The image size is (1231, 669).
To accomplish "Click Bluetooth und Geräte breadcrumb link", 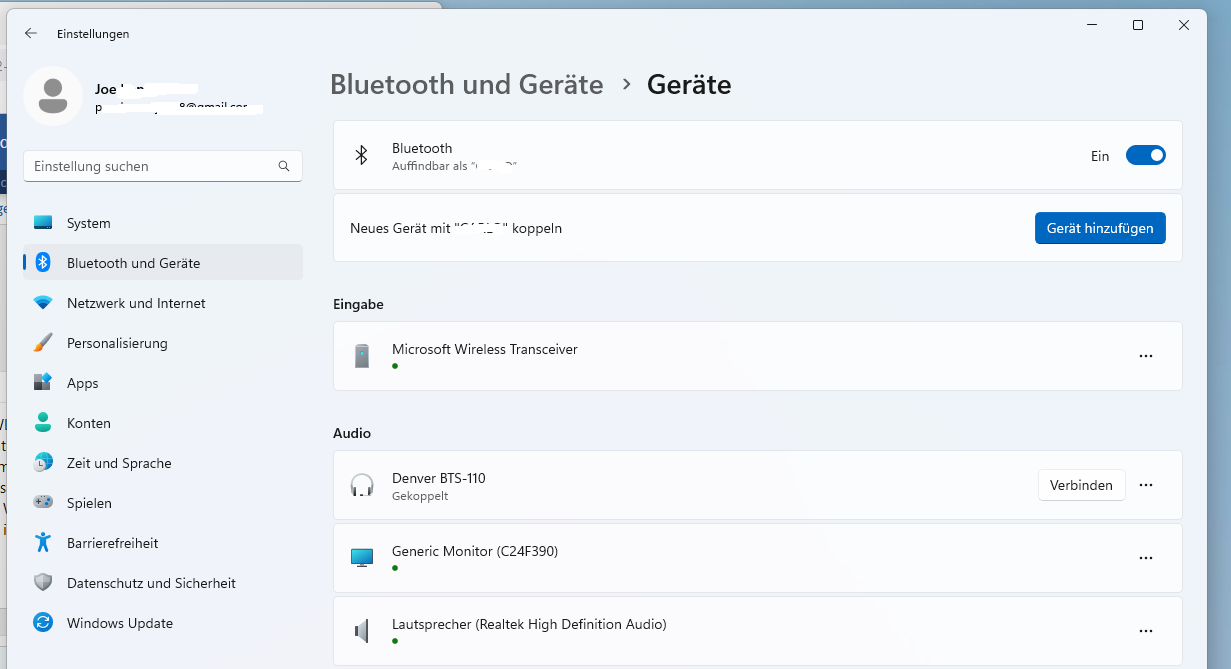I will [467, 84].
